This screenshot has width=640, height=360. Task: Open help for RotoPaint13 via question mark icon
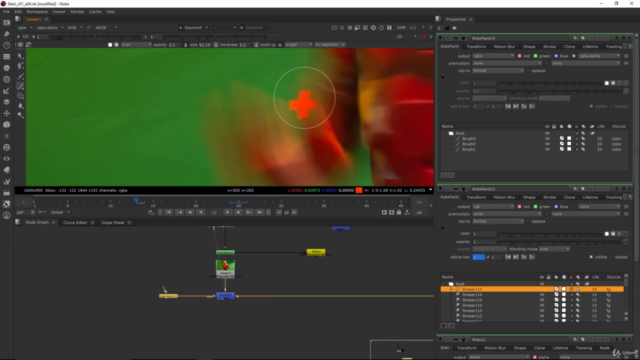616,38
